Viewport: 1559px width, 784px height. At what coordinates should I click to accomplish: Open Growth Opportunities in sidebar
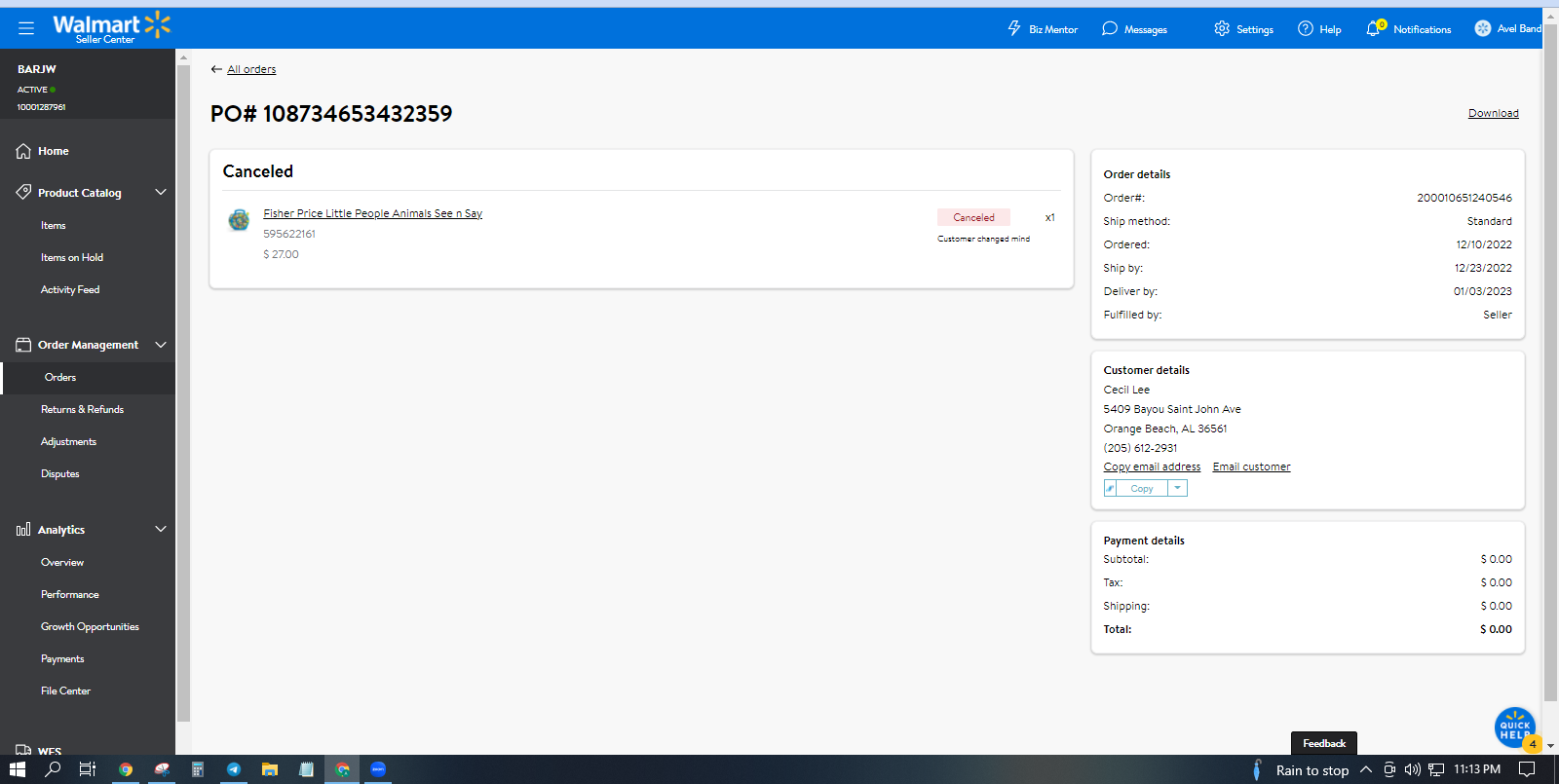pyautogui.click(x=90, y=626)
